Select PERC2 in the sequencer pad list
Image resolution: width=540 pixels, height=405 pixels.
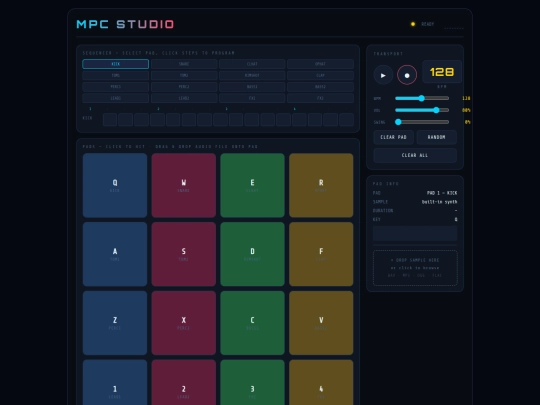(x=184, y=87)
